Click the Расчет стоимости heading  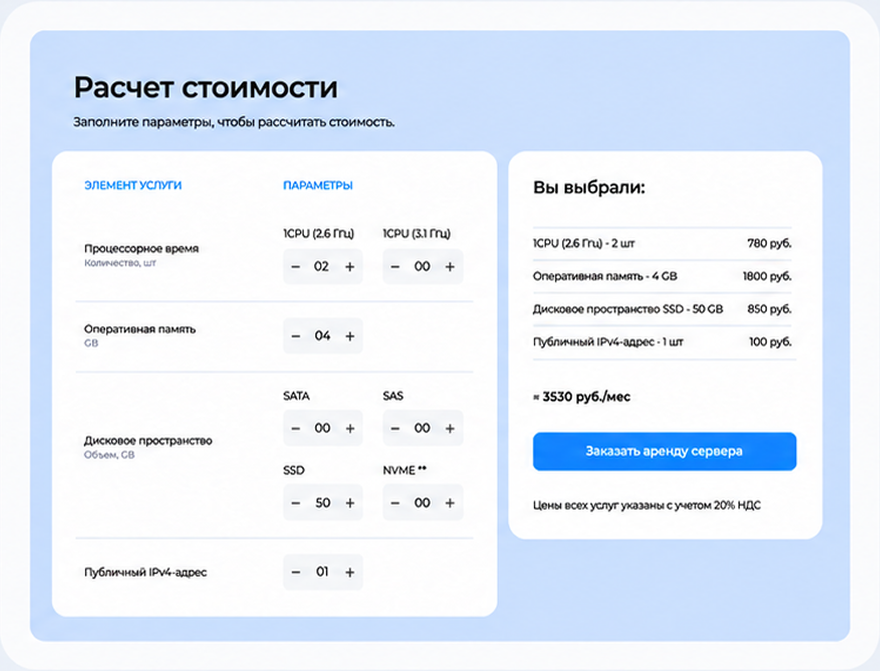point(206,88)
